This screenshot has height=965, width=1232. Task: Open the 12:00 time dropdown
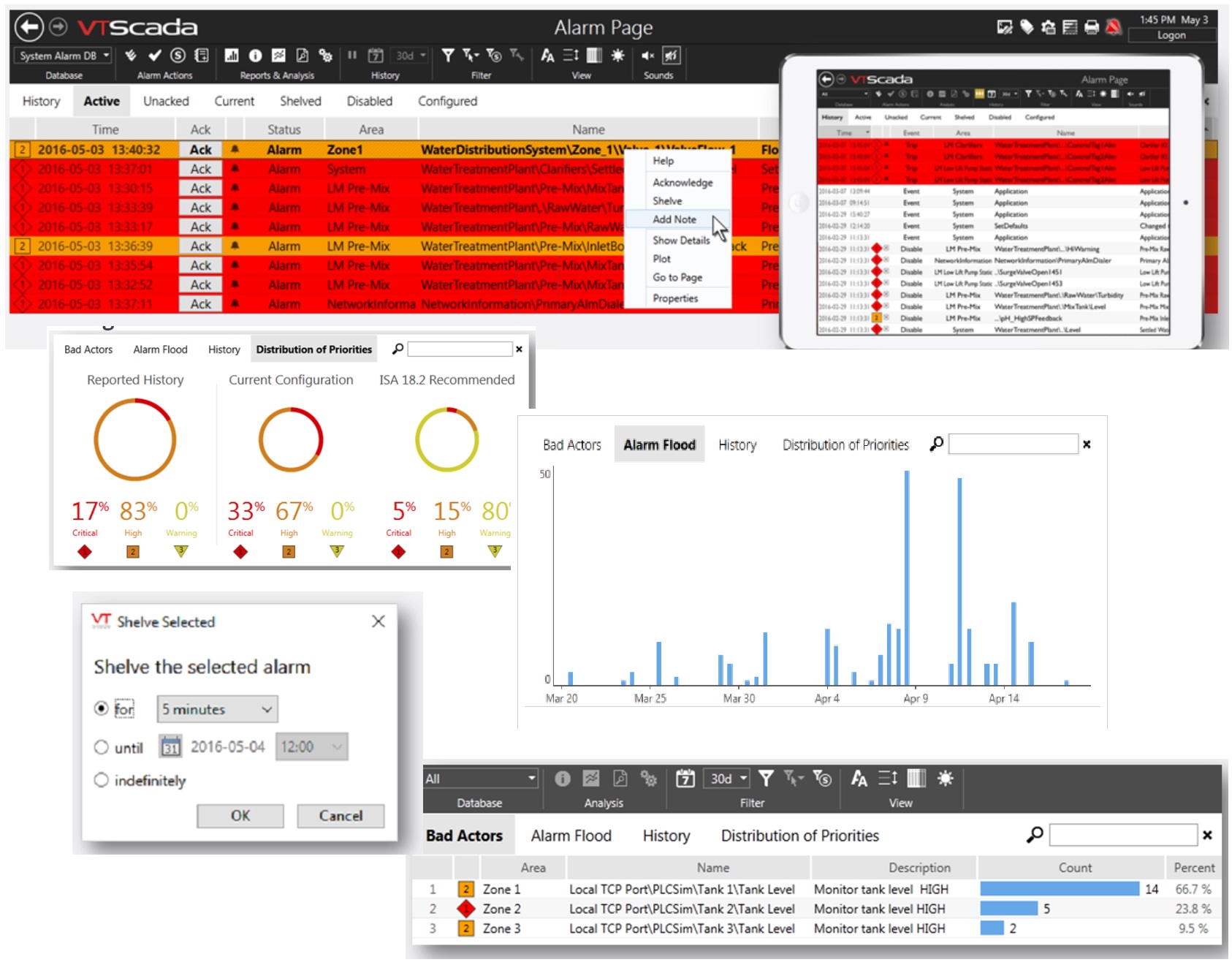tap(312, 747)
